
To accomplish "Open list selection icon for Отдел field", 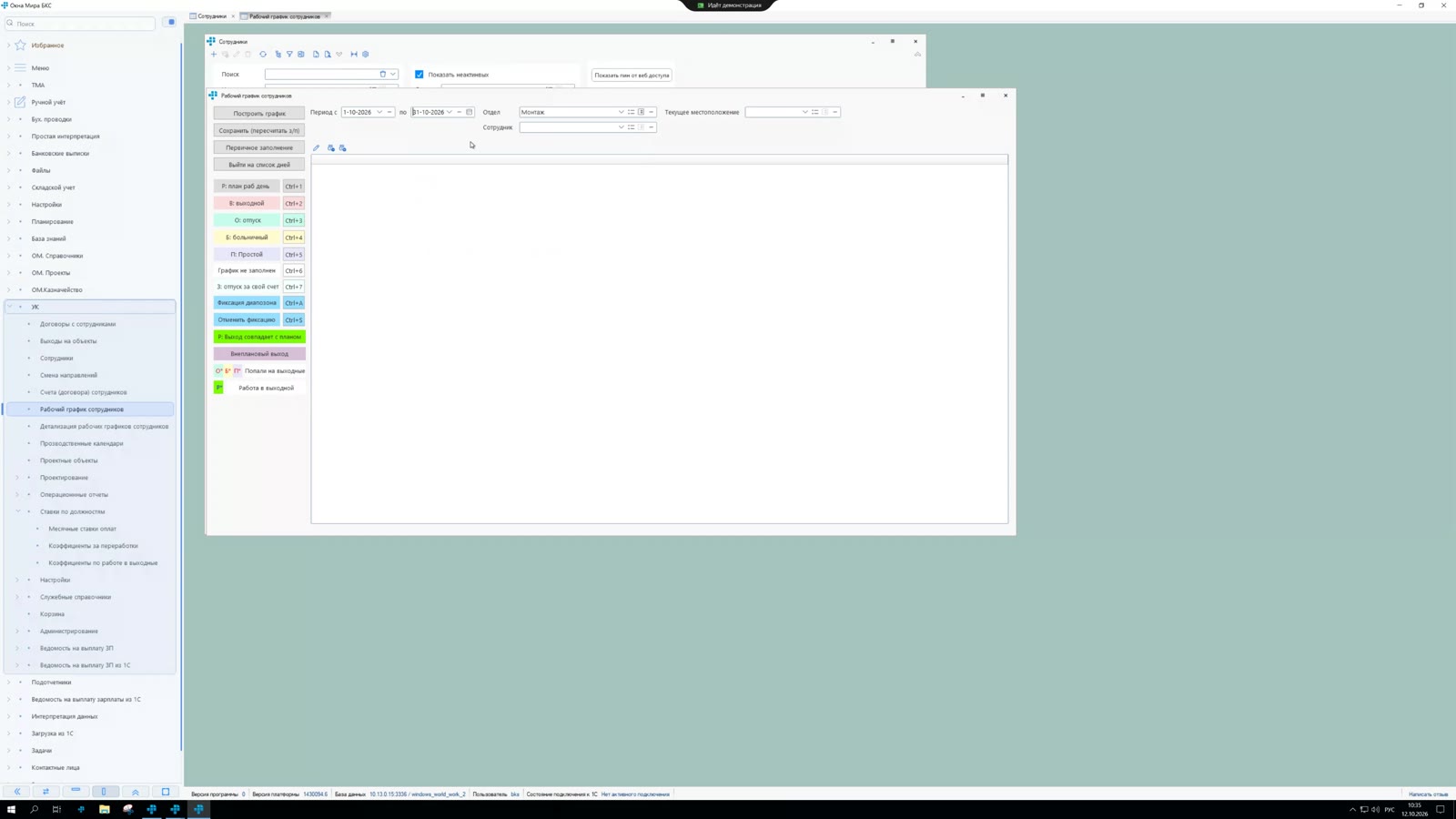I will click(631, 112).
